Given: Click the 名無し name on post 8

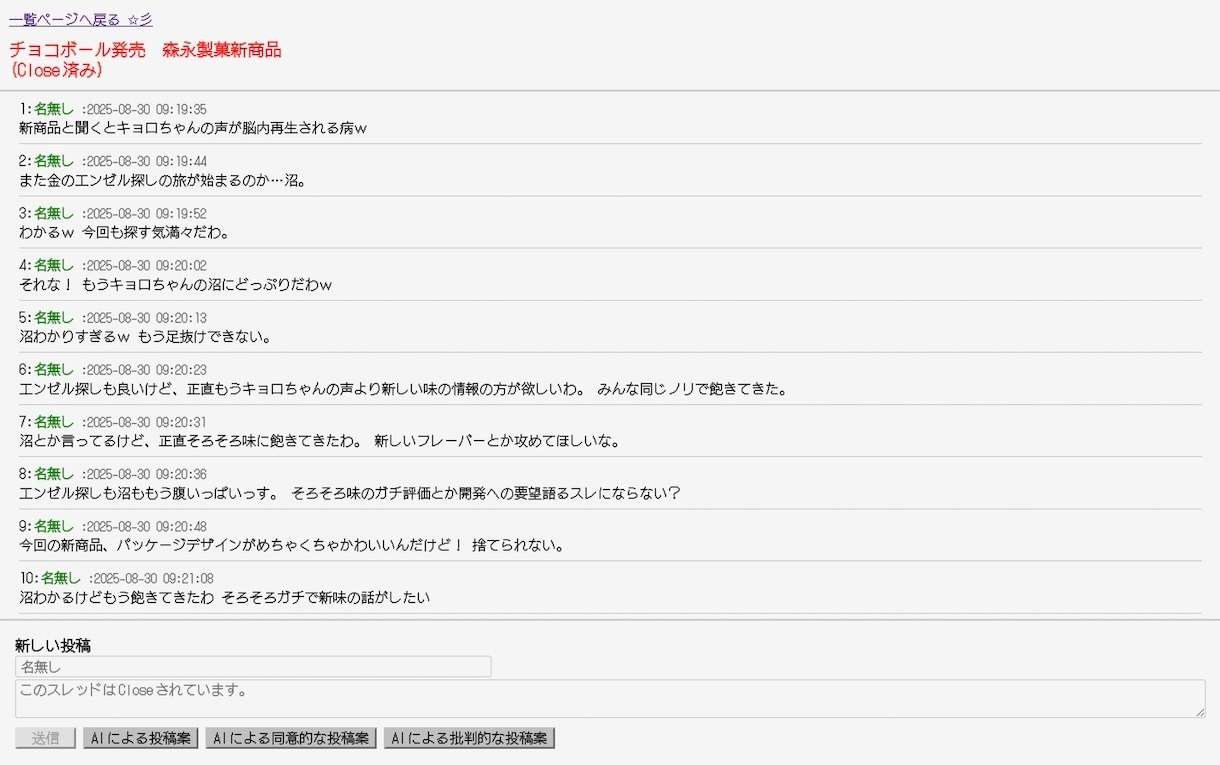Looking at the screenshot, I should [54, 473].
